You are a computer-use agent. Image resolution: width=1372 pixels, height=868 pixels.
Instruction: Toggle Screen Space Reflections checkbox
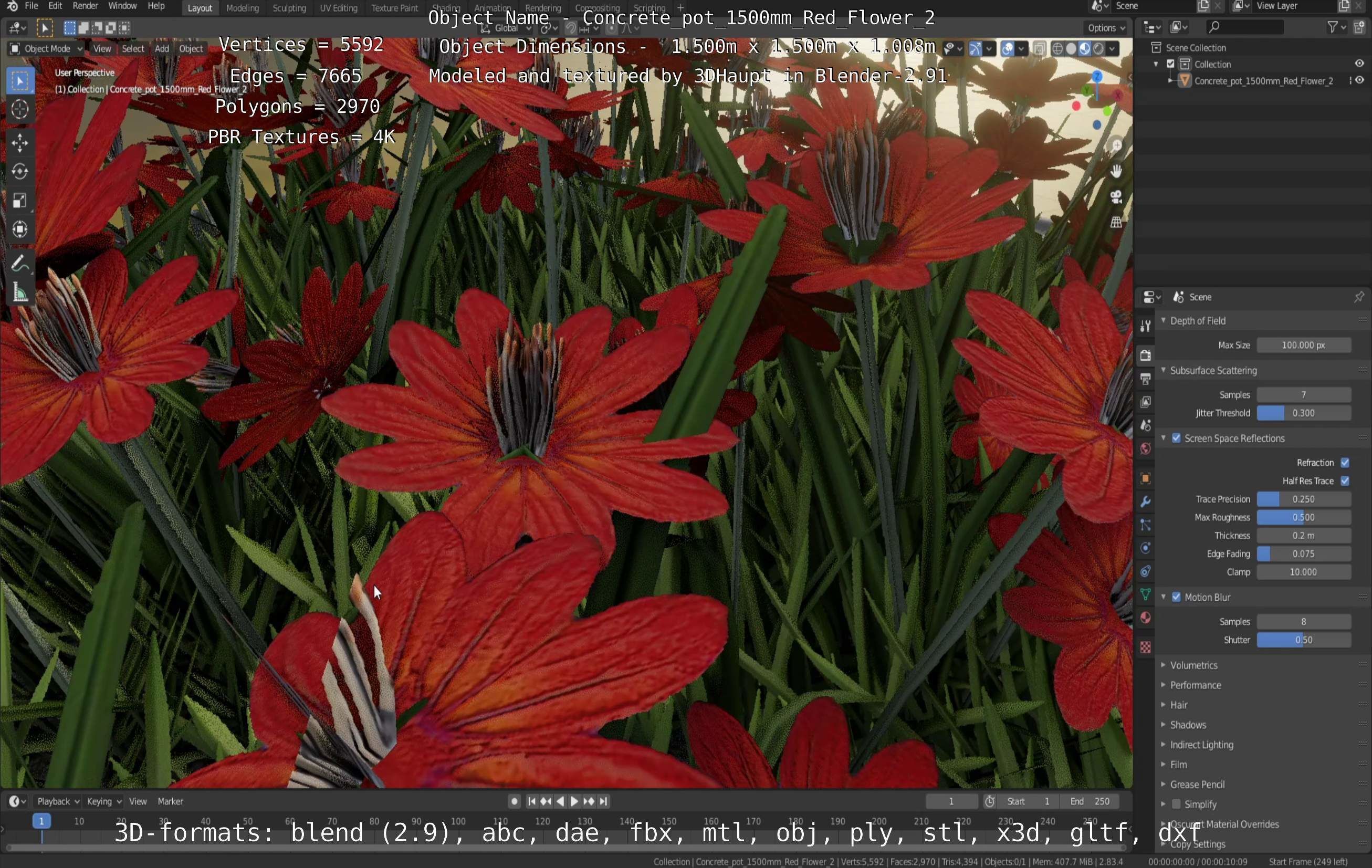1177,438
